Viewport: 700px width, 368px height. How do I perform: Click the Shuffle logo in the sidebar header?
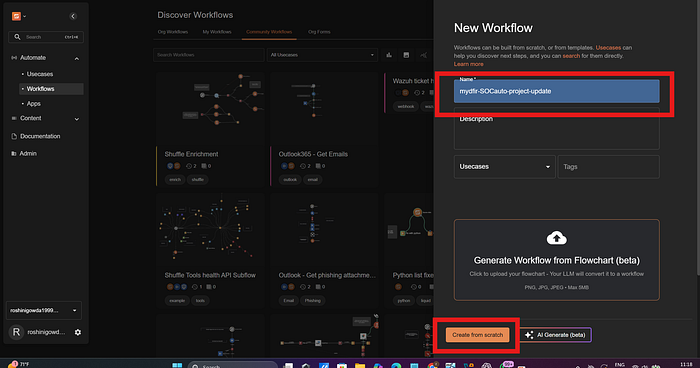pyautogui.click(x=16, y=16)
